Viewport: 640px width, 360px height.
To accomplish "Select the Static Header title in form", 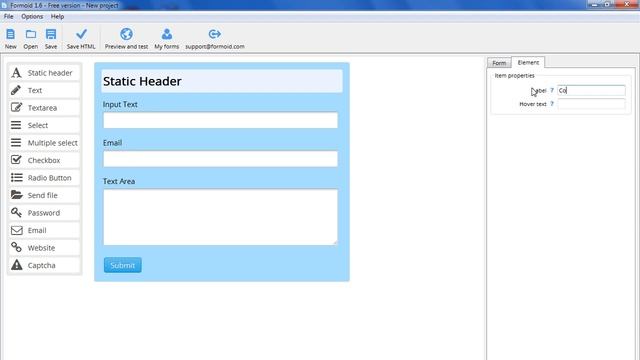I will point(142,81).
